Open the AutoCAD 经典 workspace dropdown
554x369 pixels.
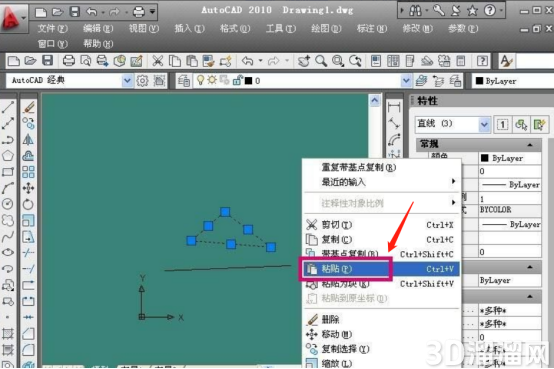coord(127,81)
